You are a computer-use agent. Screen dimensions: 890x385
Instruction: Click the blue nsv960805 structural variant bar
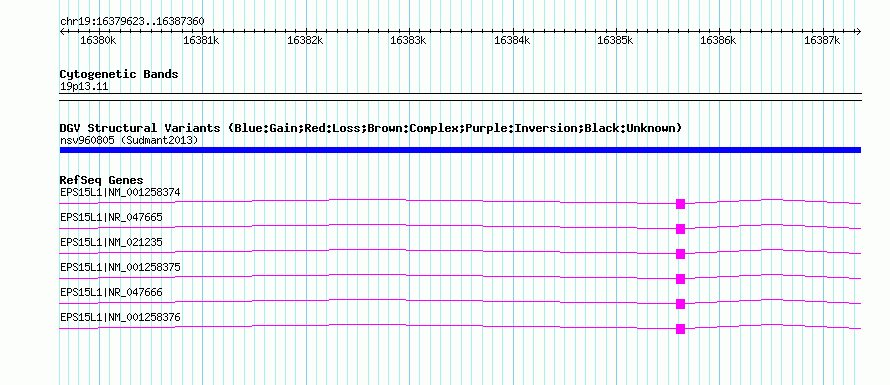click(460, 150)
